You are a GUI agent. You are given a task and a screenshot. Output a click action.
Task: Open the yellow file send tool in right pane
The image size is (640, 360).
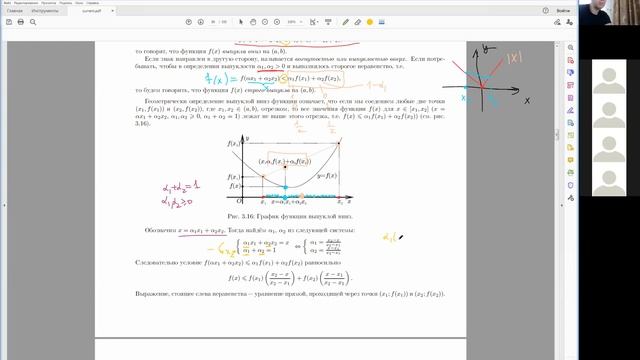pos(571,148)
